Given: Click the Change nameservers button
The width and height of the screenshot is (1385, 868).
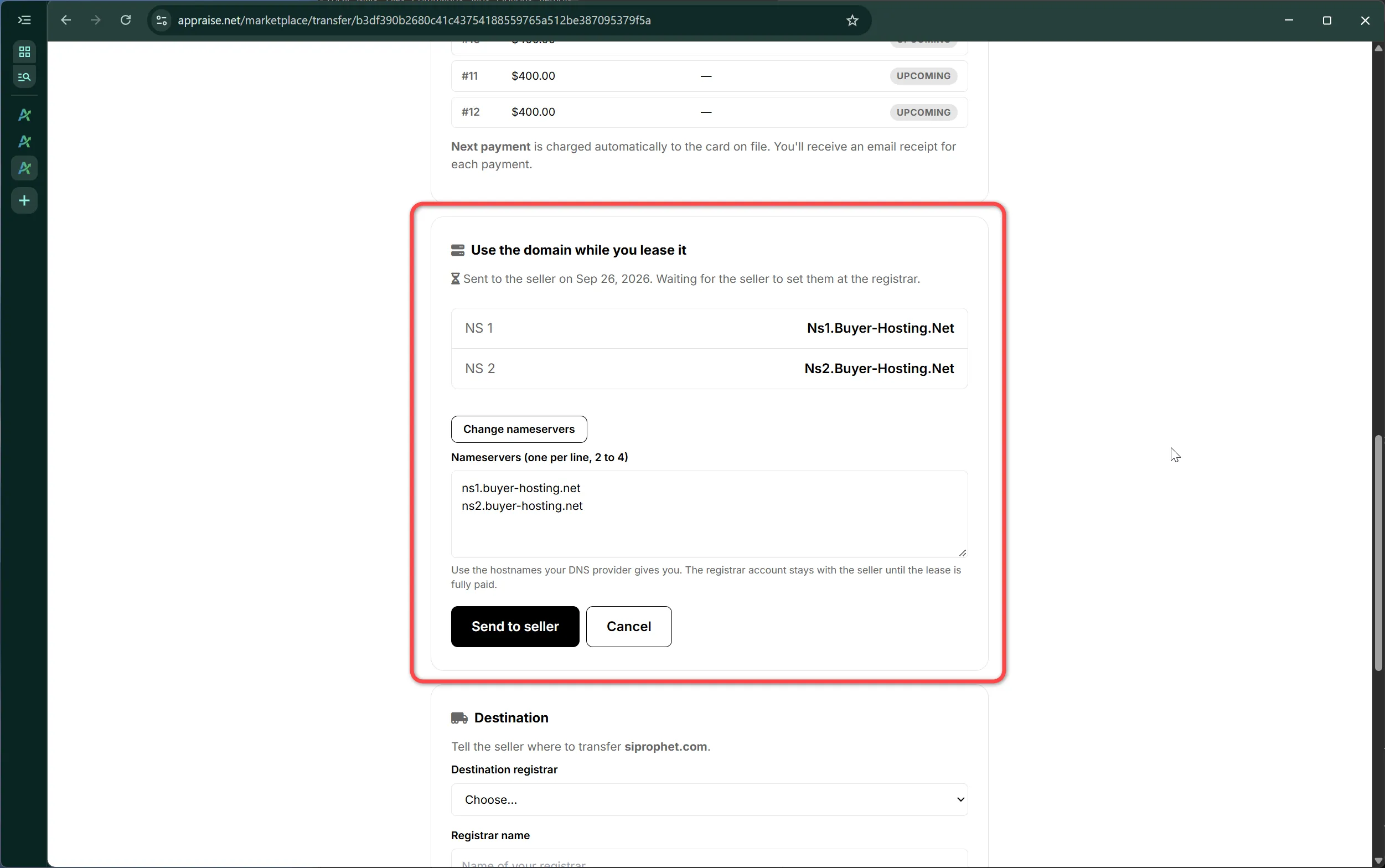Looking at the screenshot, I should coord(519,430).
